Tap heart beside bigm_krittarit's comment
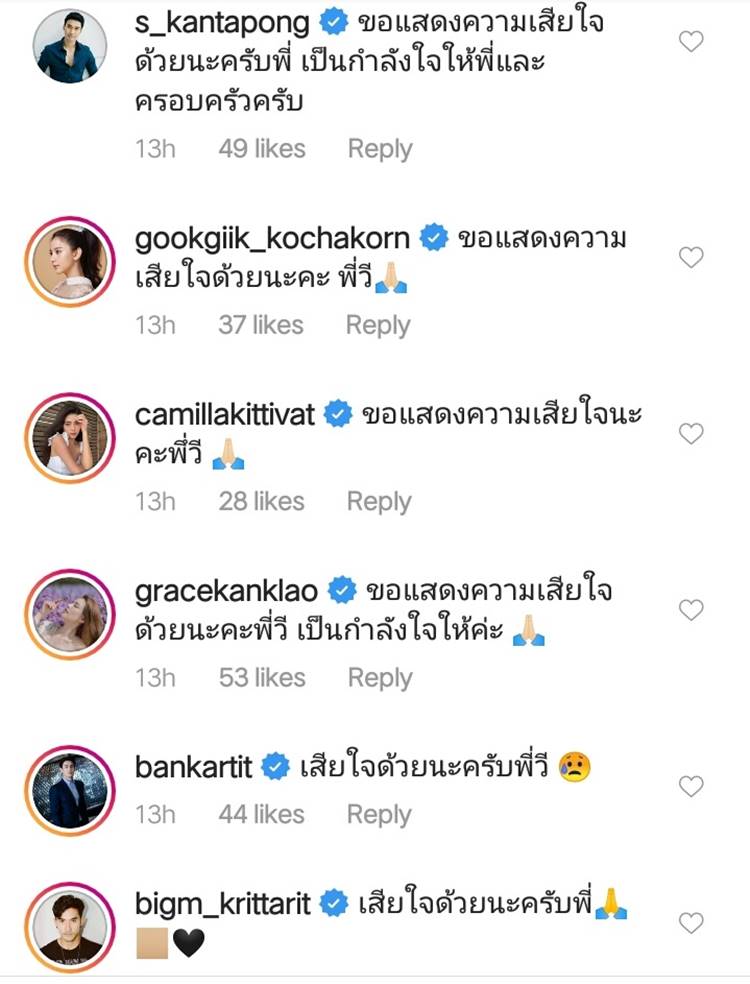 (x=691, y=923)
